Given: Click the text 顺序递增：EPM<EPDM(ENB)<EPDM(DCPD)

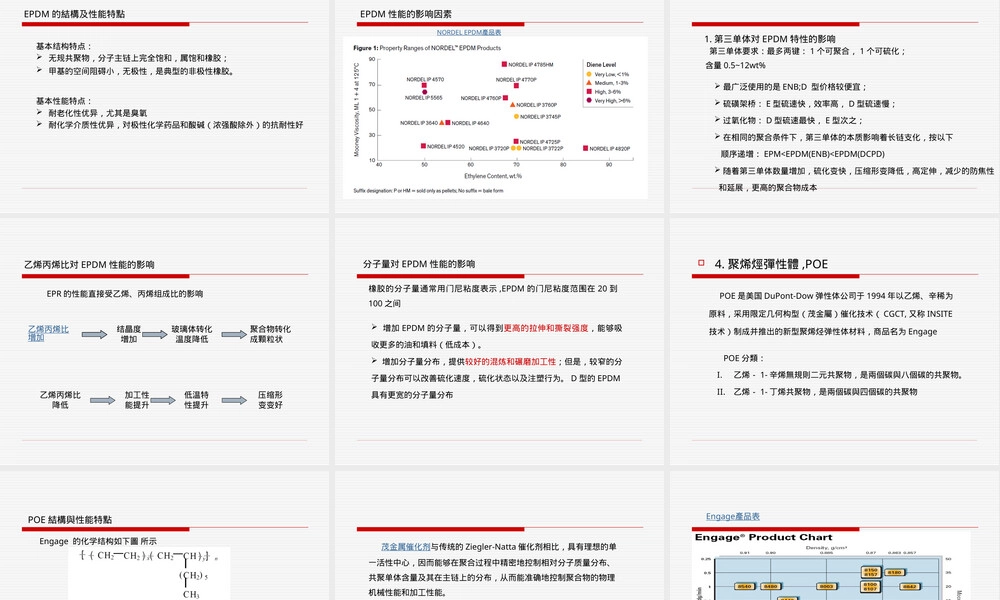Looking at the screenshot, I should click(x=802, y=154).
